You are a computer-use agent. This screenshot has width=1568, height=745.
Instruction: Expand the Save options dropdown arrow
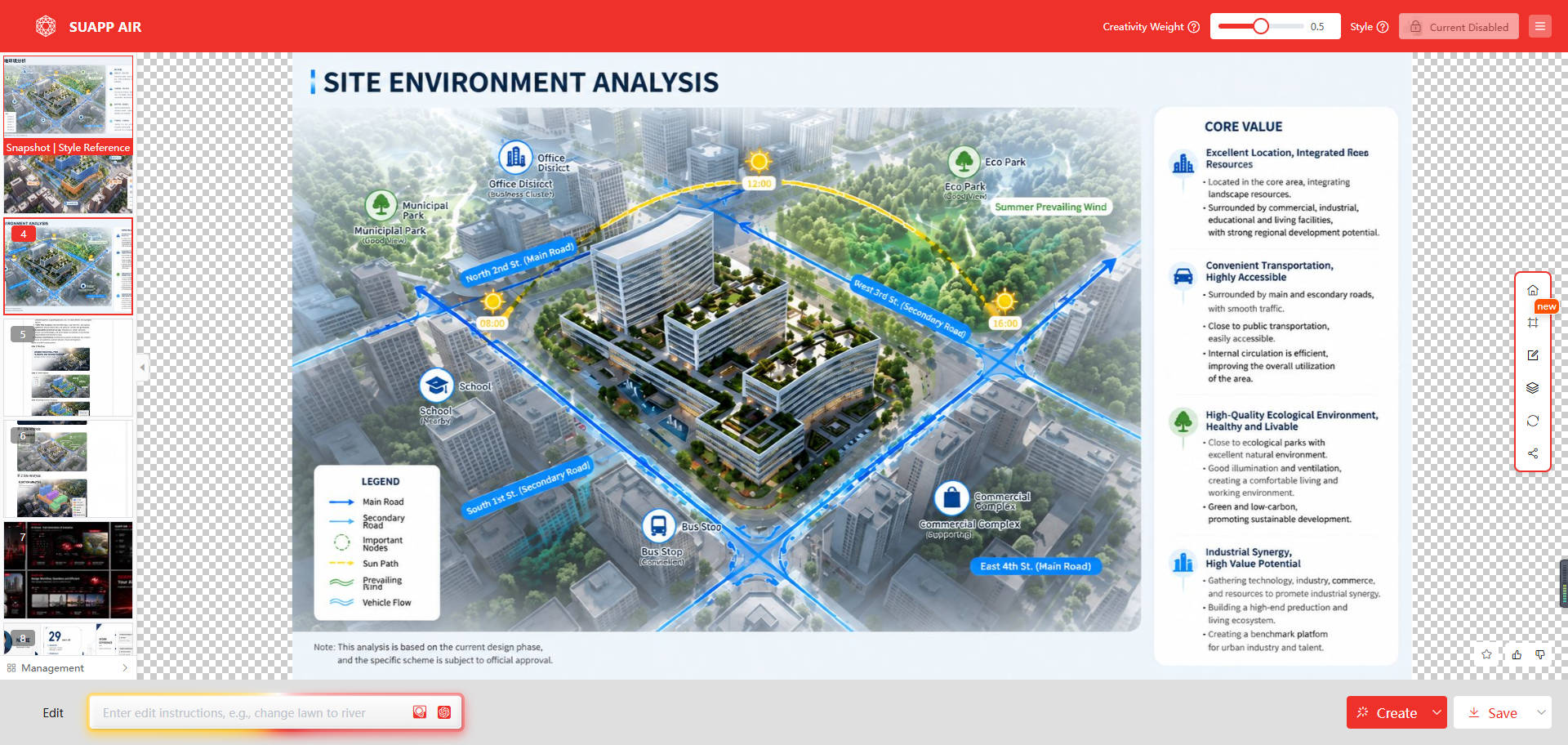(x=1542, y=712)
